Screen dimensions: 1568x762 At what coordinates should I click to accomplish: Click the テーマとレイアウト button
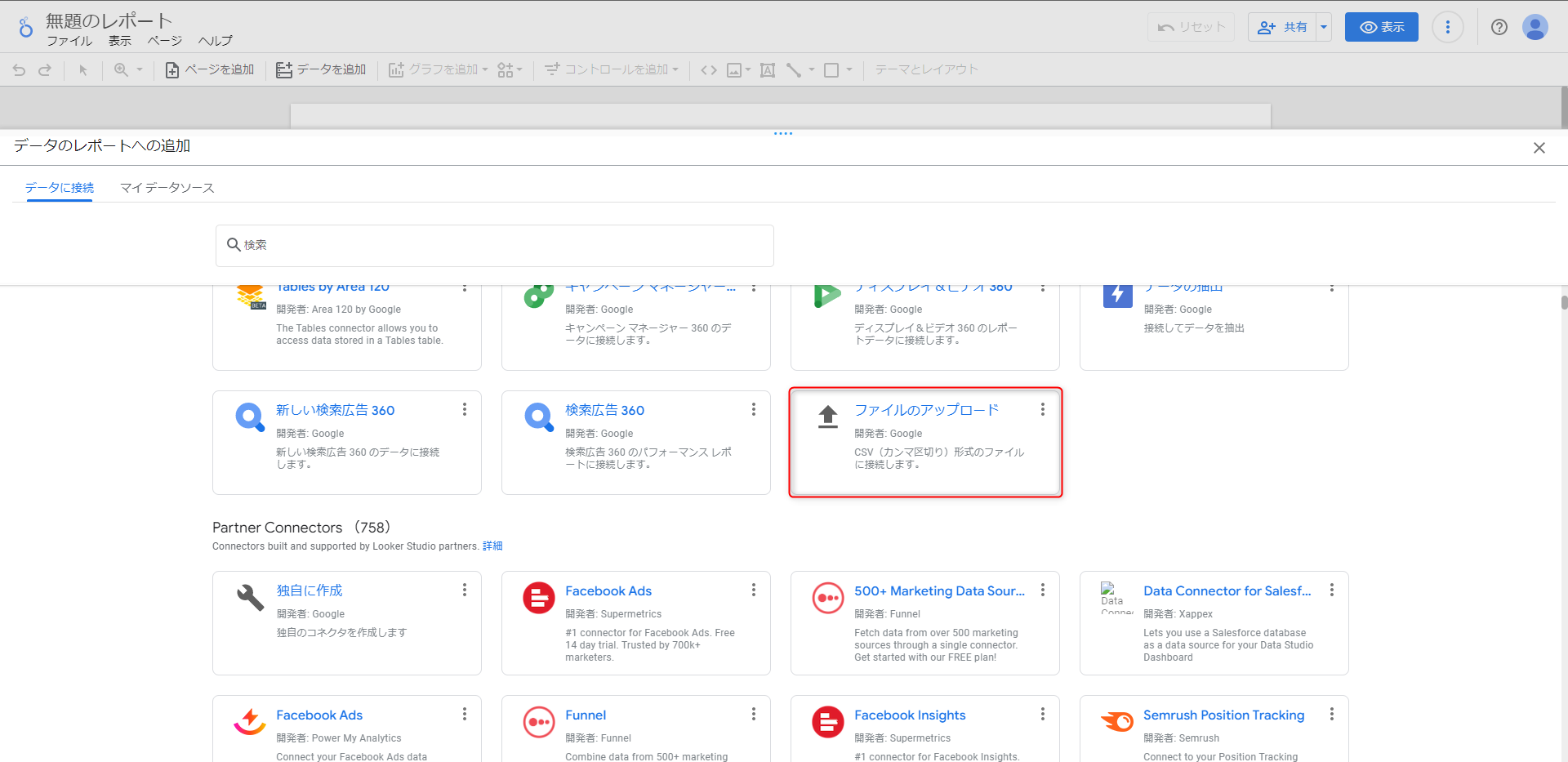927,70
